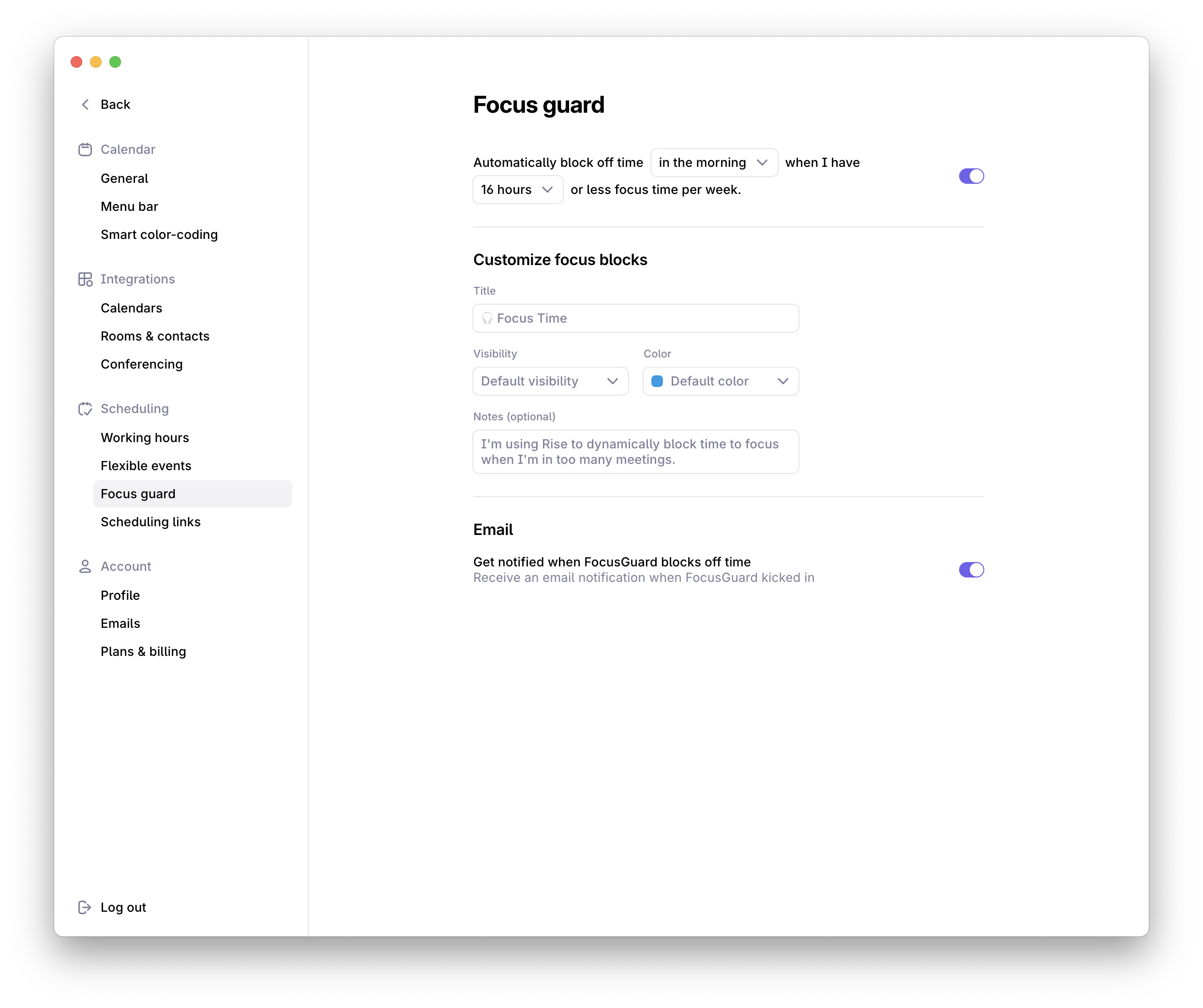Click the Scheduling section icon

85,409
